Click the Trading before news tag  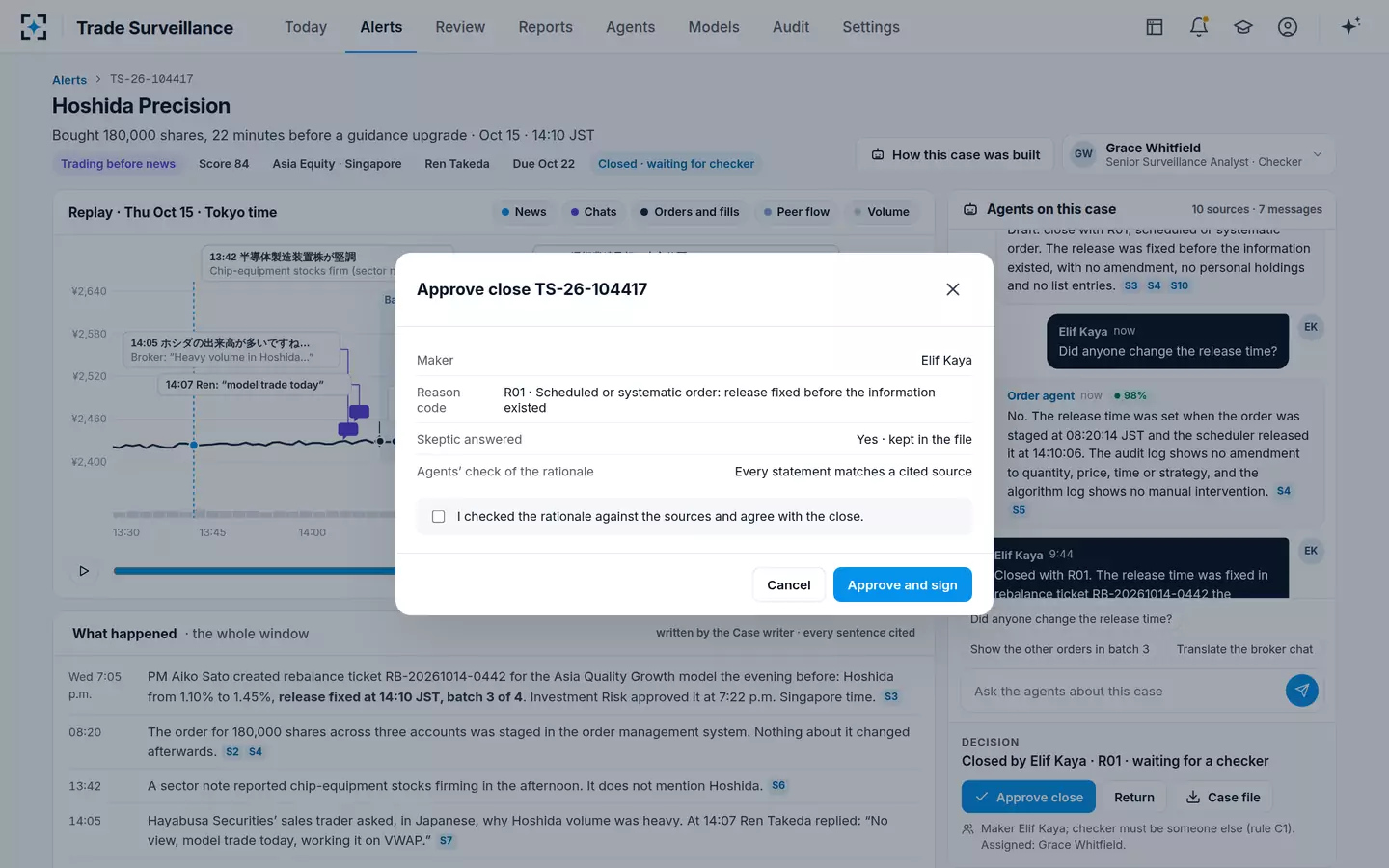pyautogui.click(x=118, y=164)
